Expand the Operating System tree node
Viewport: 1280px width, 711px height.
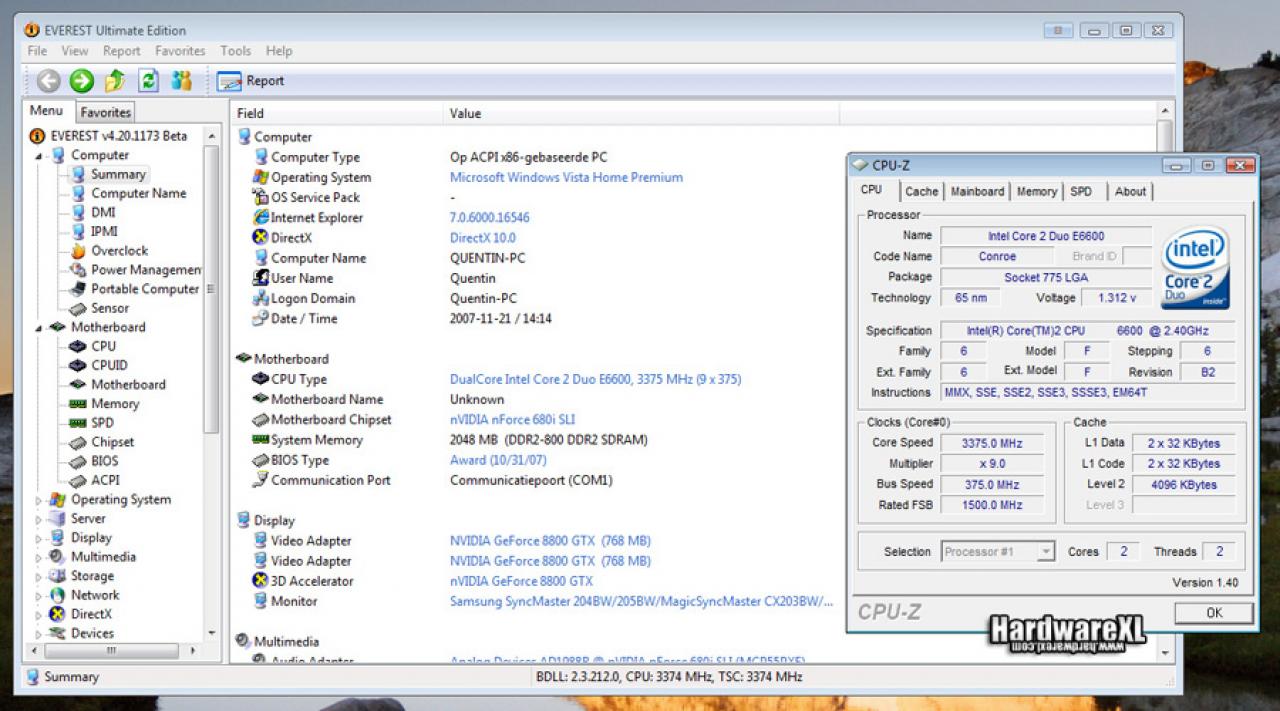(40, 500)
